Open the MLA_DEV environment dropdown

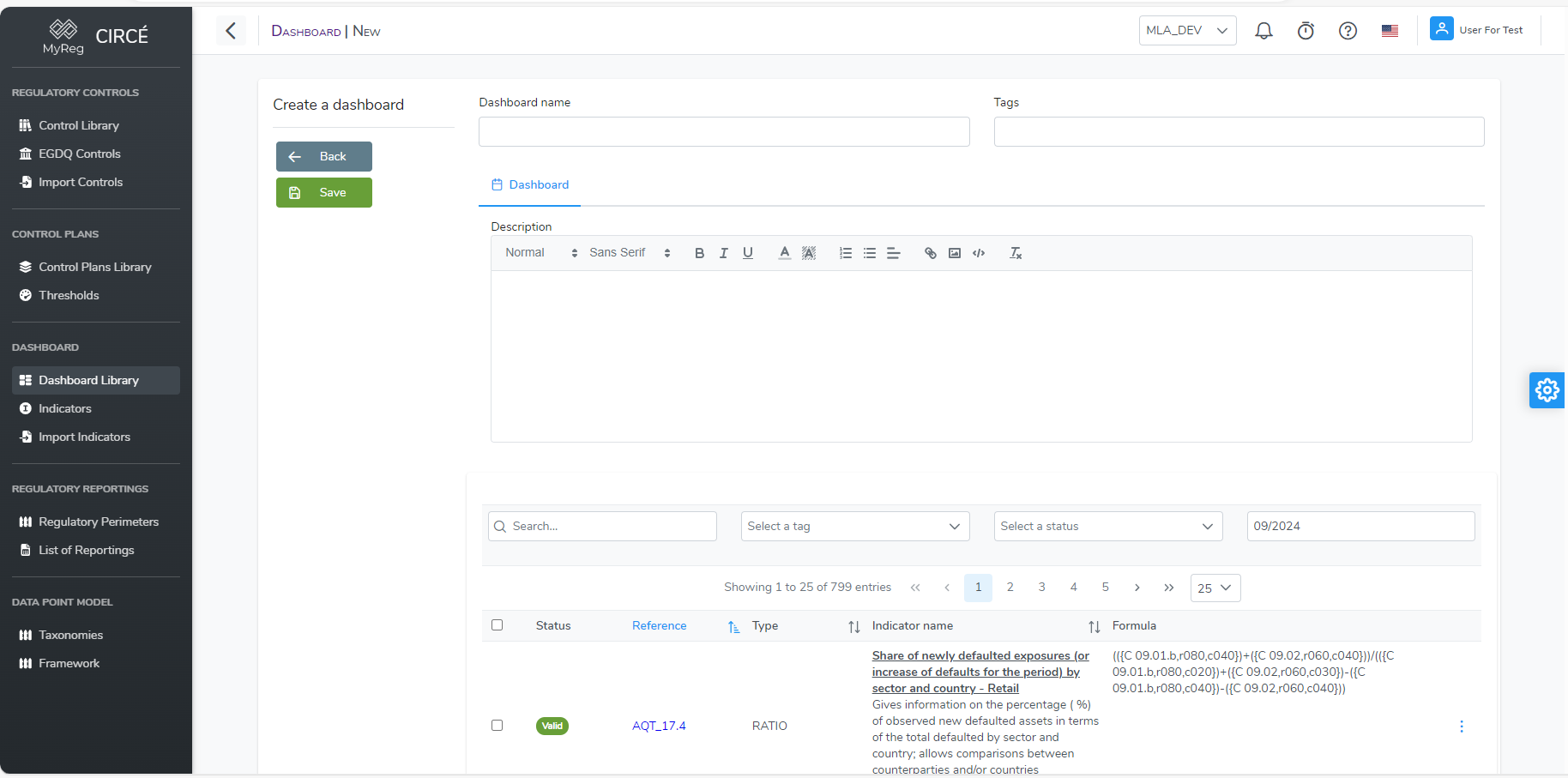(x=1187, y=30)
